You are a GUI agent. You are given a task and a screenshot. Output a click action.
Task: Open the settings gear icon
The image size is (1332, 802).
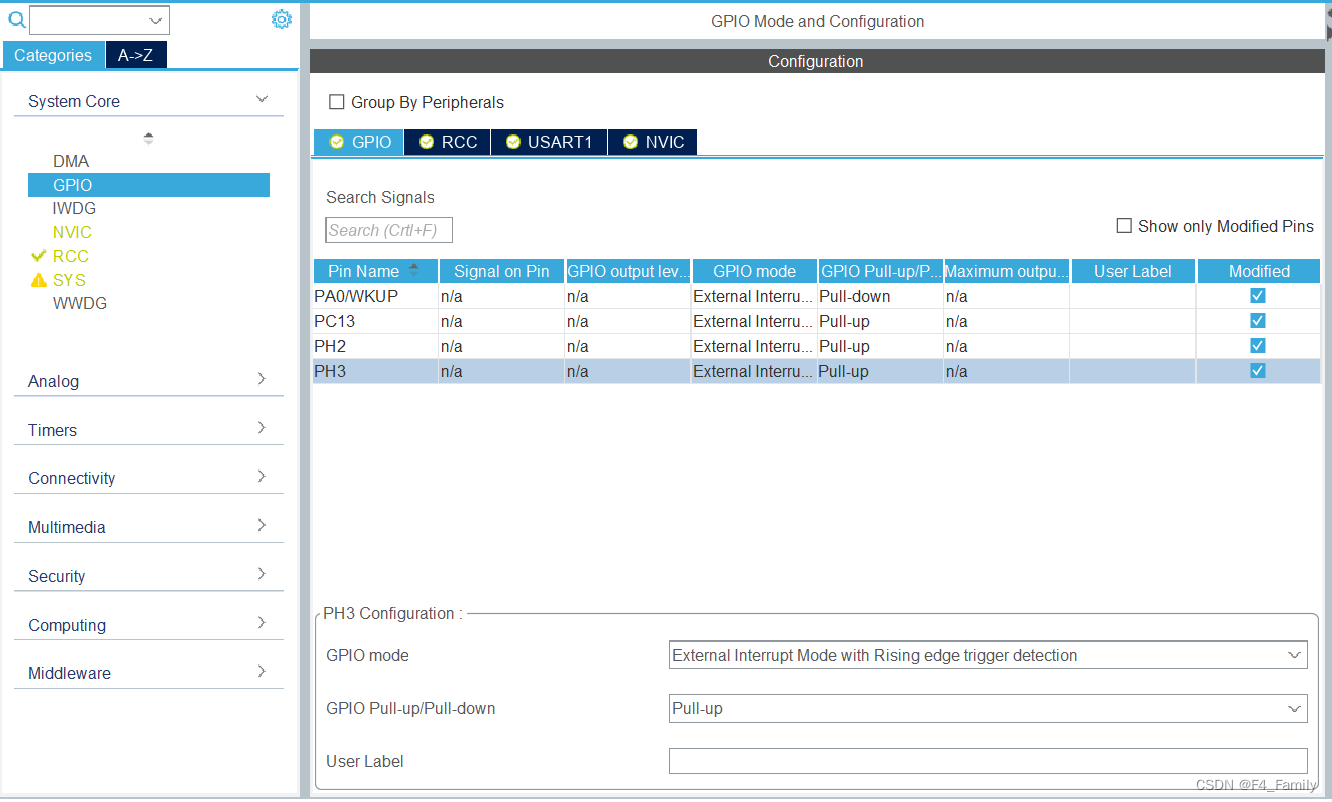click(x=282, y=19)
